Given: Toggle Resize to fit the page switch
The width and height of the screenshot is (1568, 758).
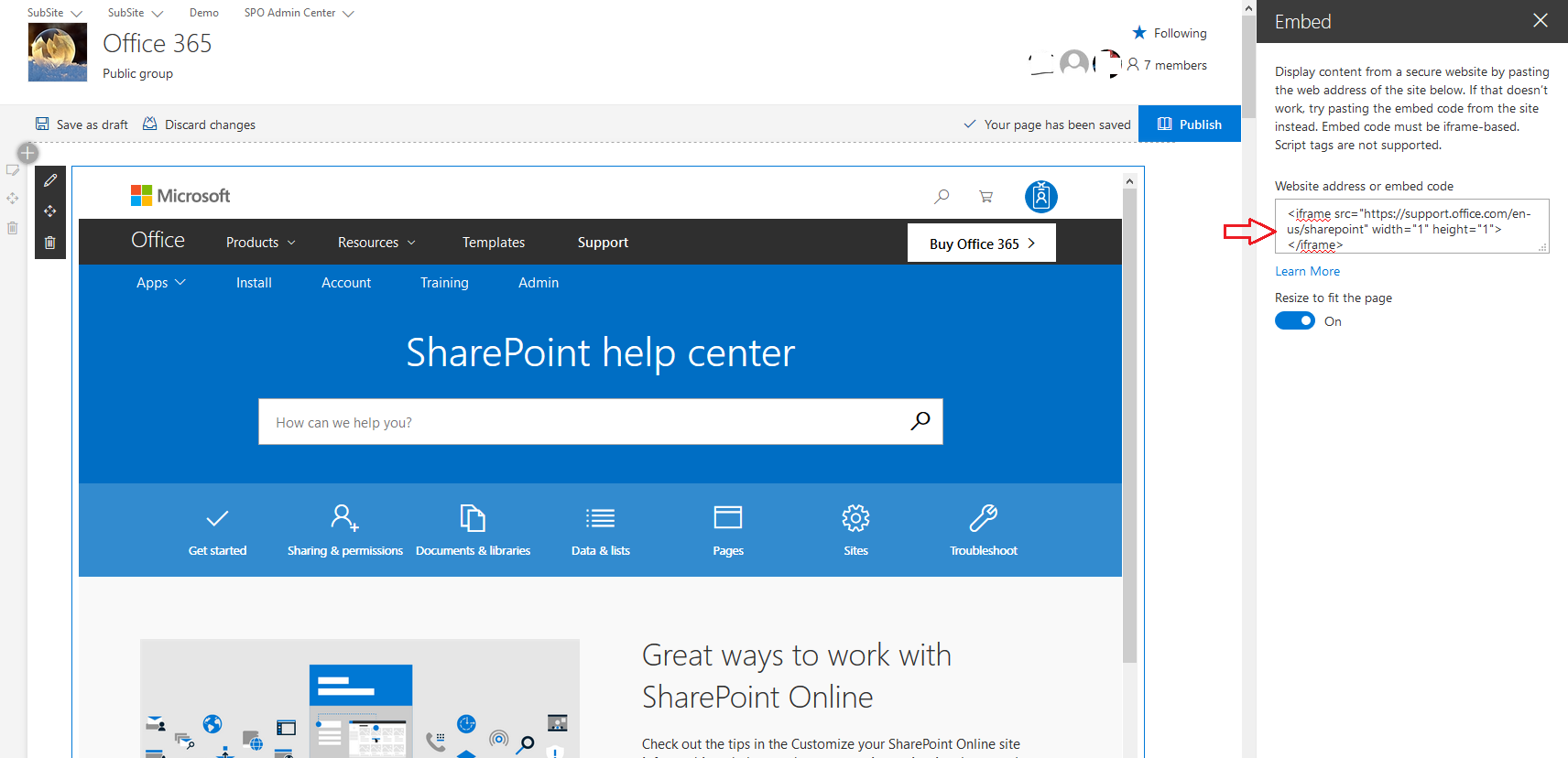Looking at the screenshot, I should point(1295,320).
